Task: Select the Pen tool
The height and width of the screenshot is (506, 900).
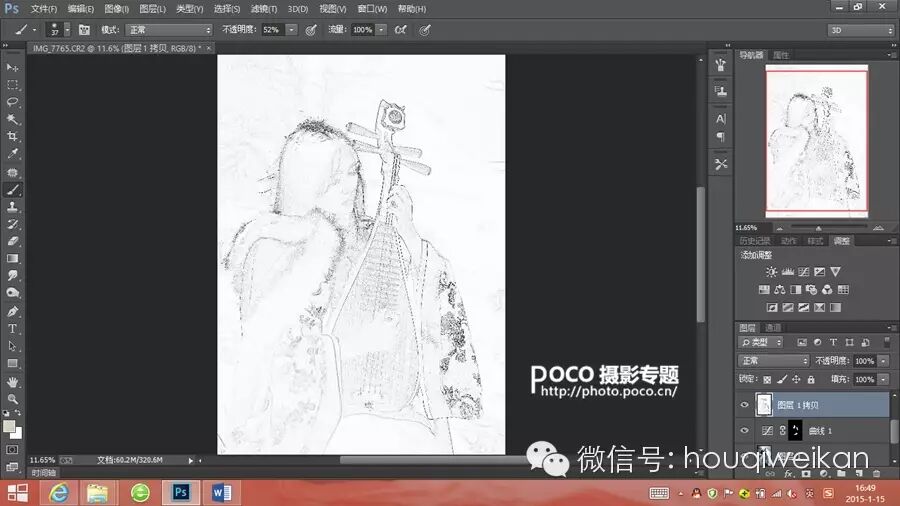Action: pos(12,312)
